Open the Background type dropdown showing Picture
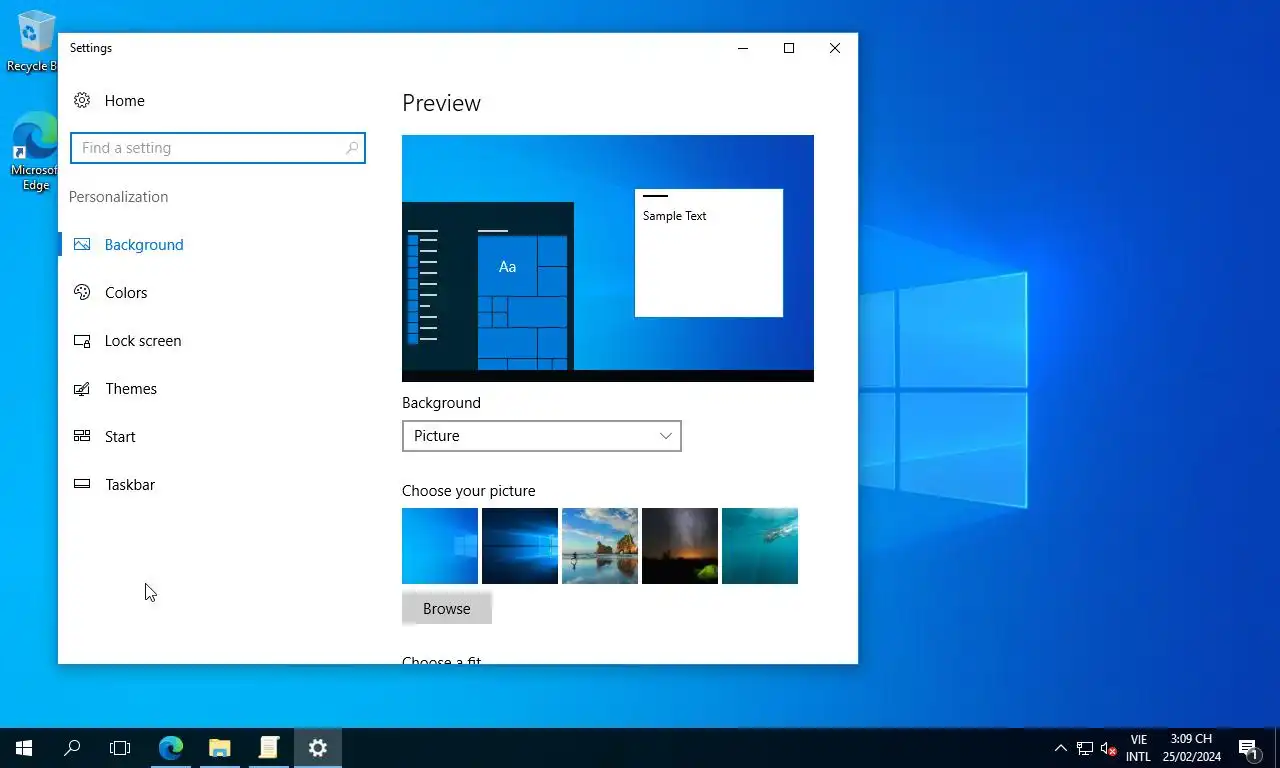This screenshot has width=1280, height=768. coord(542,436)
